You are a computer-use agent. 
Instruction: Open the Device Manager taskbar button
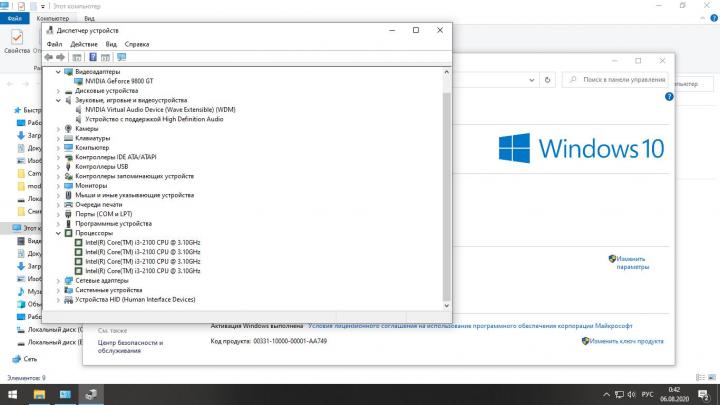click(91, 394)
